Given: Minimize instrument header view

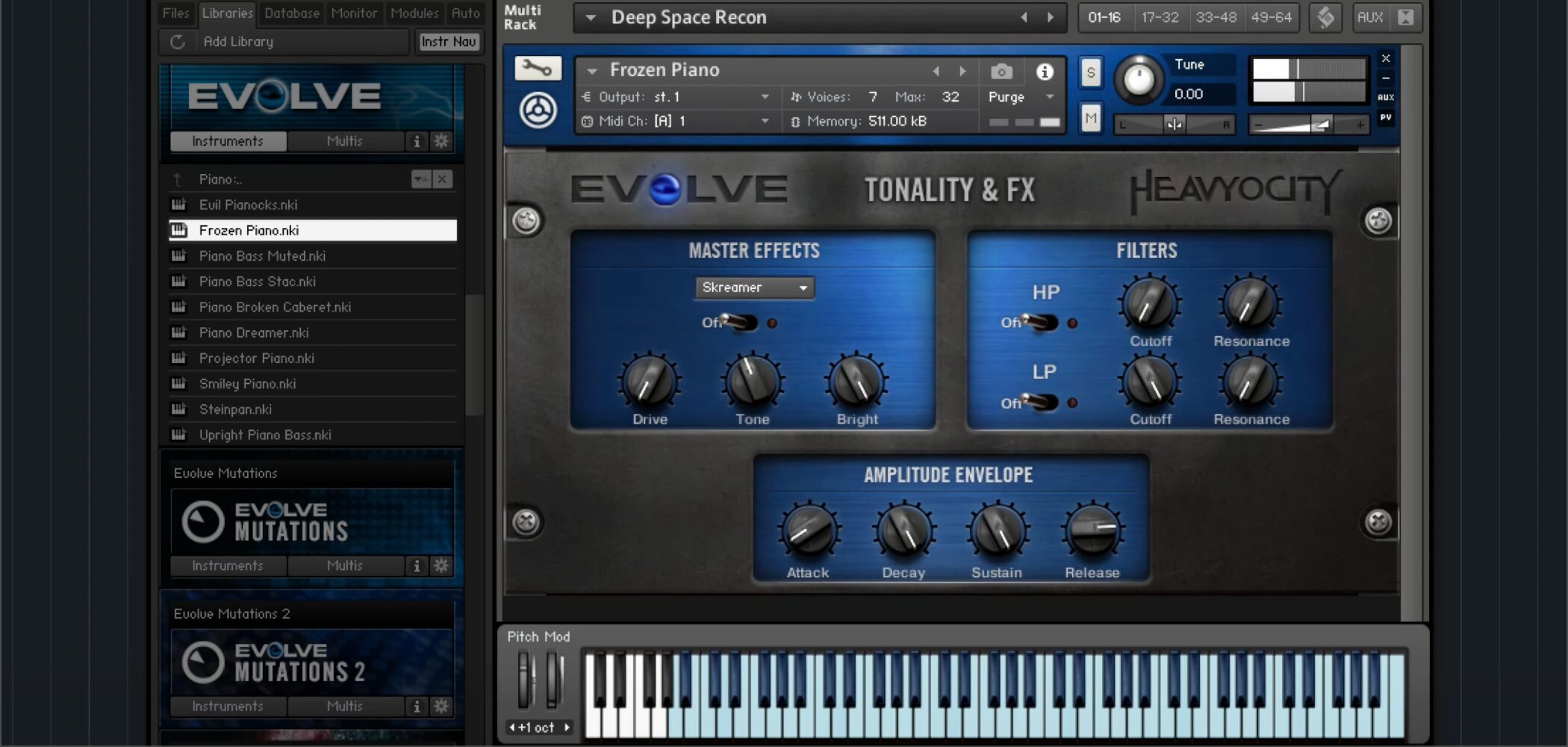Looking at the screenshot, I should pyautogui.click(x=1386, y=78).
